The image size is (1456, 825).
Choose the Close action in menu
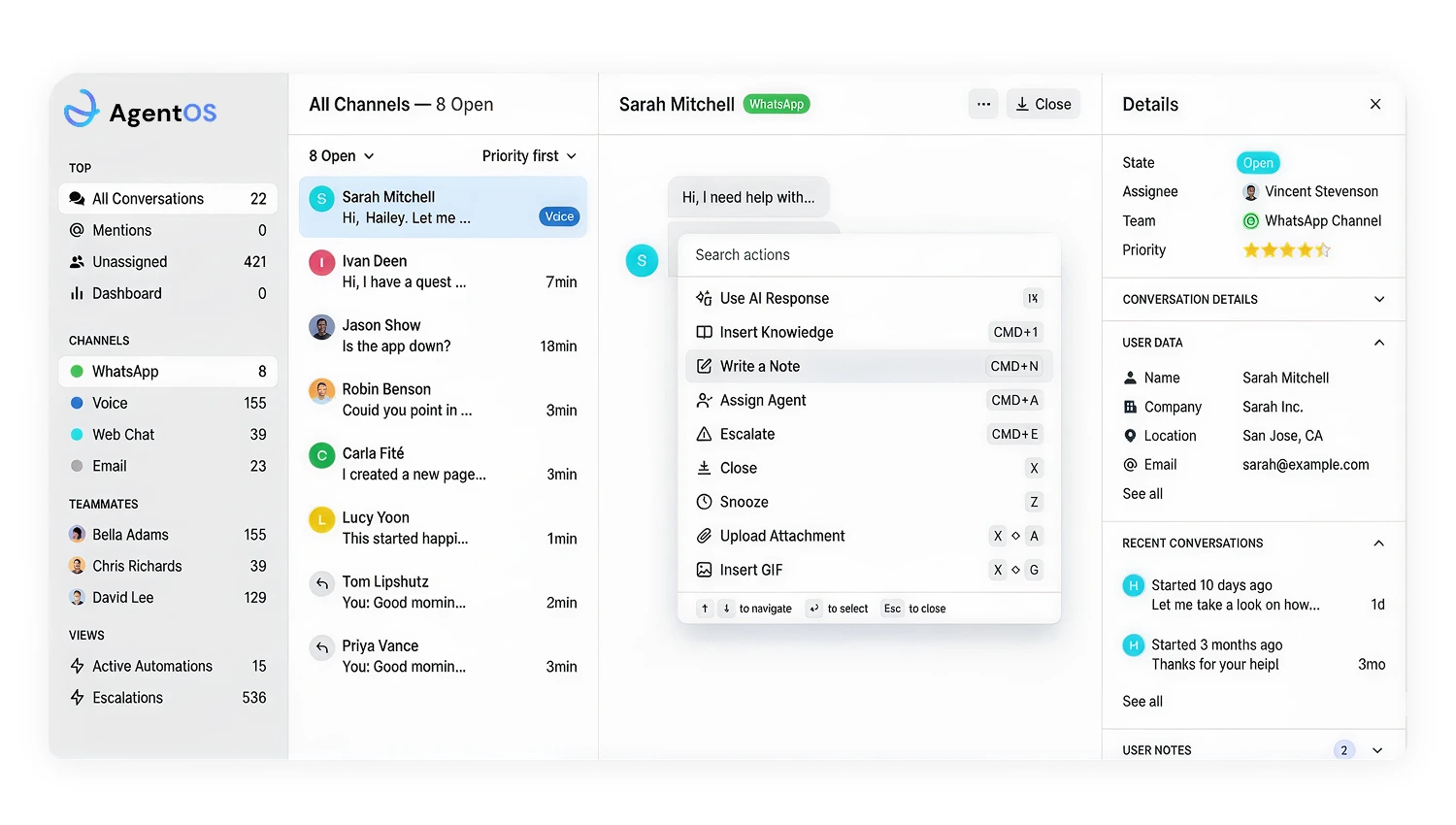click(869, 468)
